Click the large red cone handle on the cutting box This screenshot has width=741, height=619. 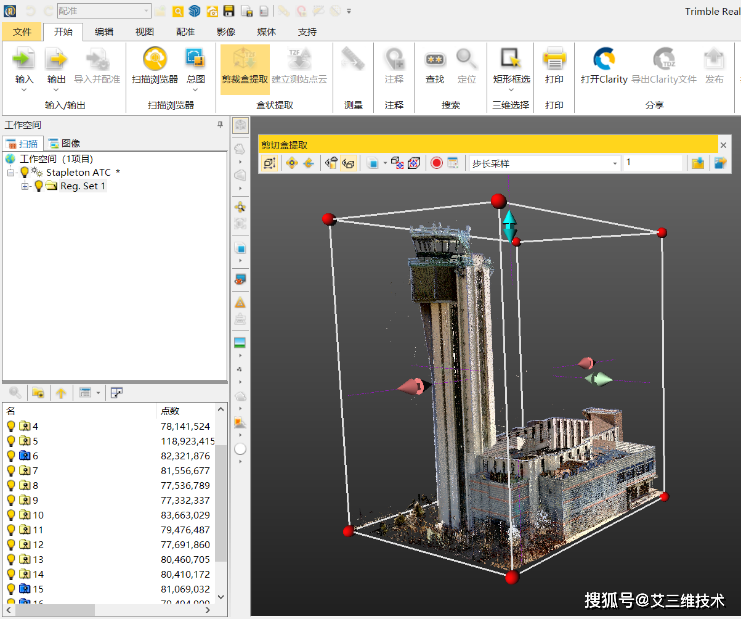413,386
